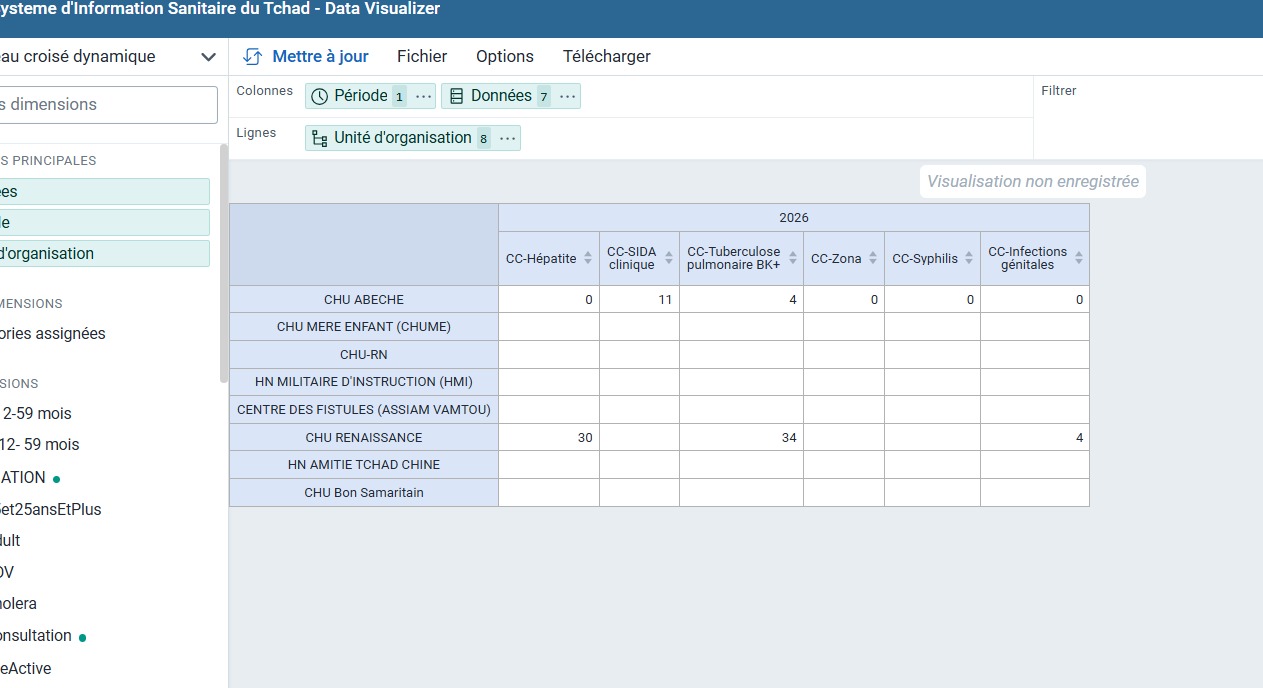Expand the visualization type dropdown chevron
Viewport: 1263px width, 688px height.
coord(208,57)
